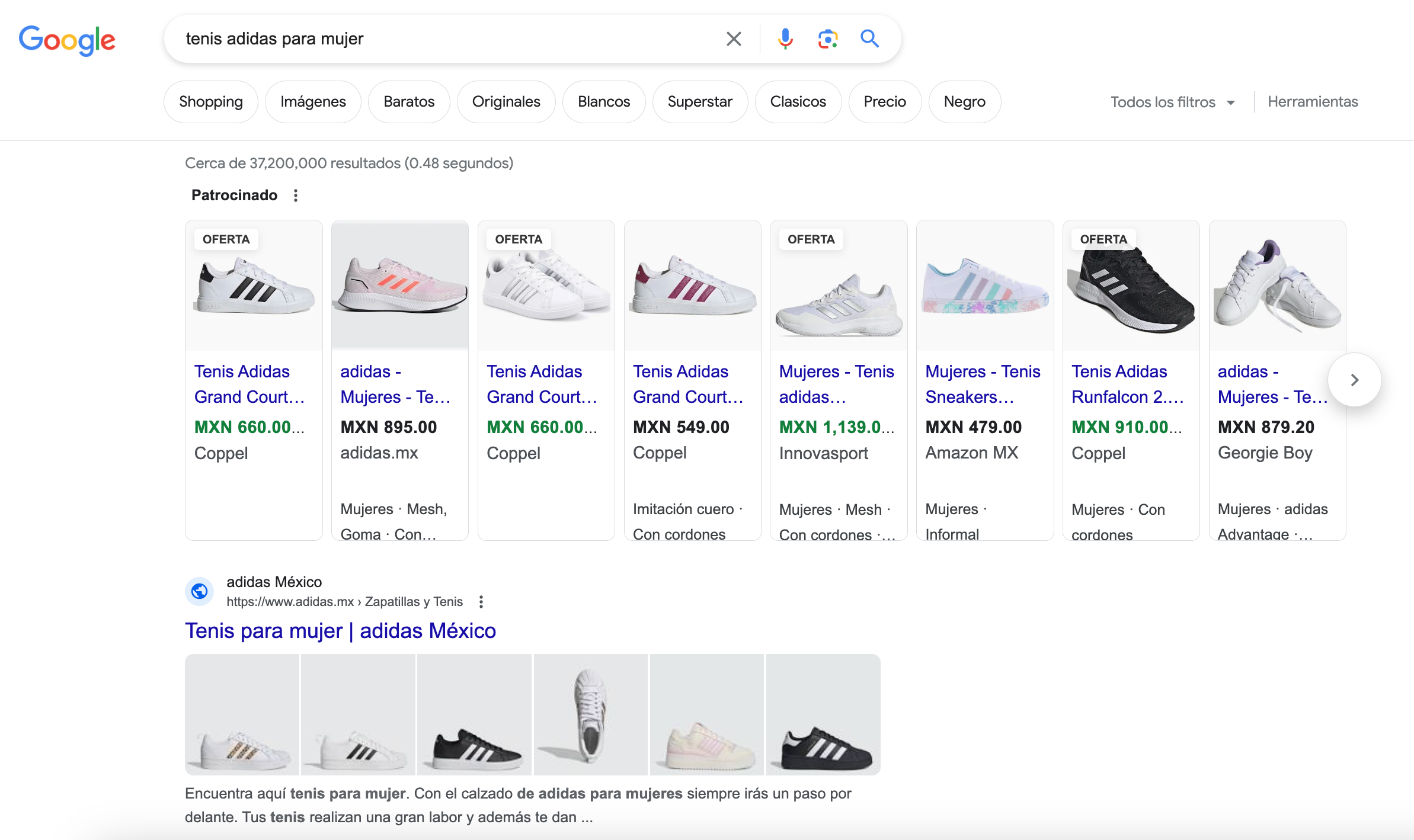Click the Google logo

(67, 40)
